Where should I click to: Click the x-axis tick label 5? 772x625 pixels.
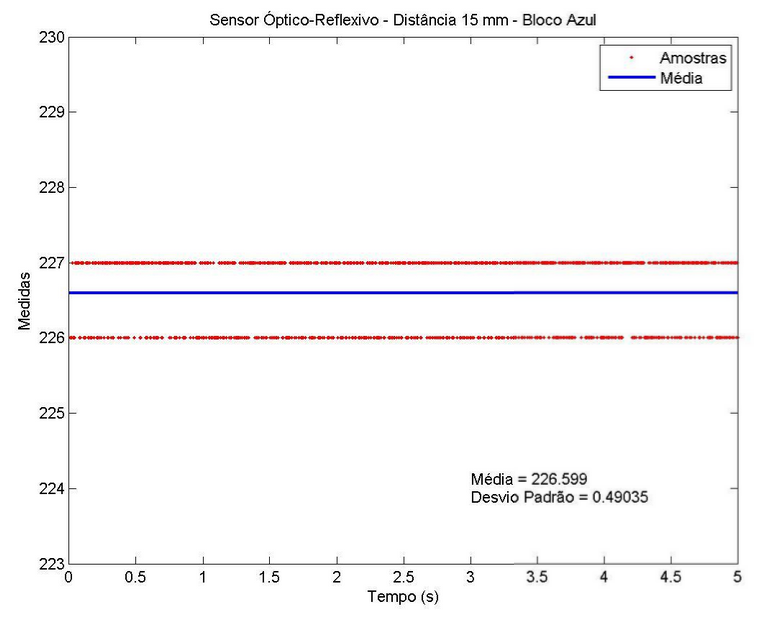[x=737, y=577]
